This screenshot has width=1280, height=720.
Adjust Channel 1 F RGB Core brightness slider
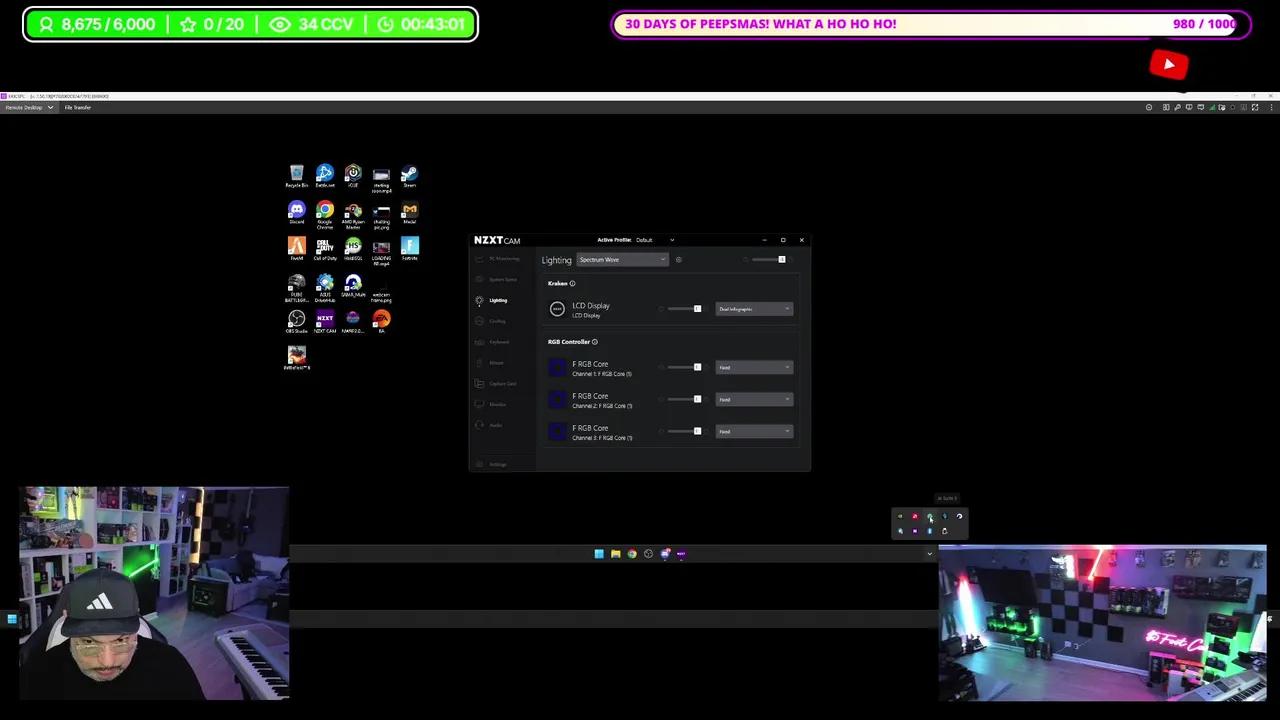[683, 367]
